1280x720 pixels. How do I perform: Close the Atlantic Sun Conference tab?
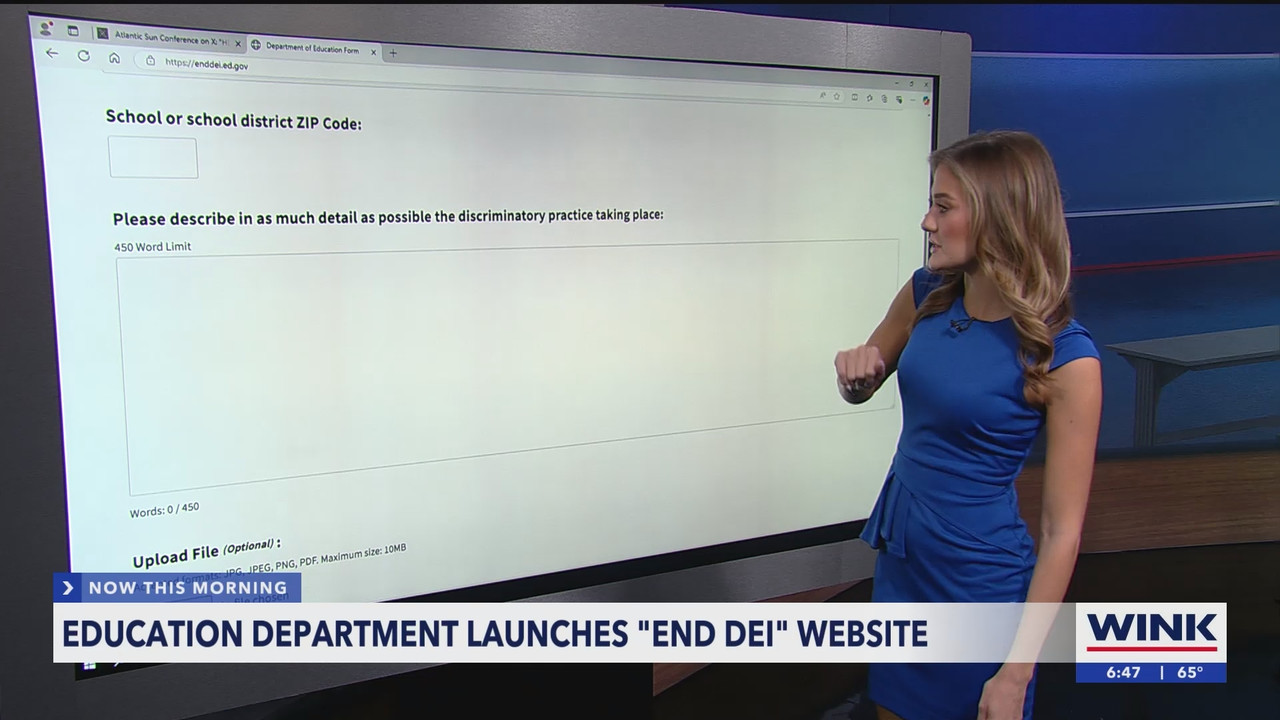[238, 44]
